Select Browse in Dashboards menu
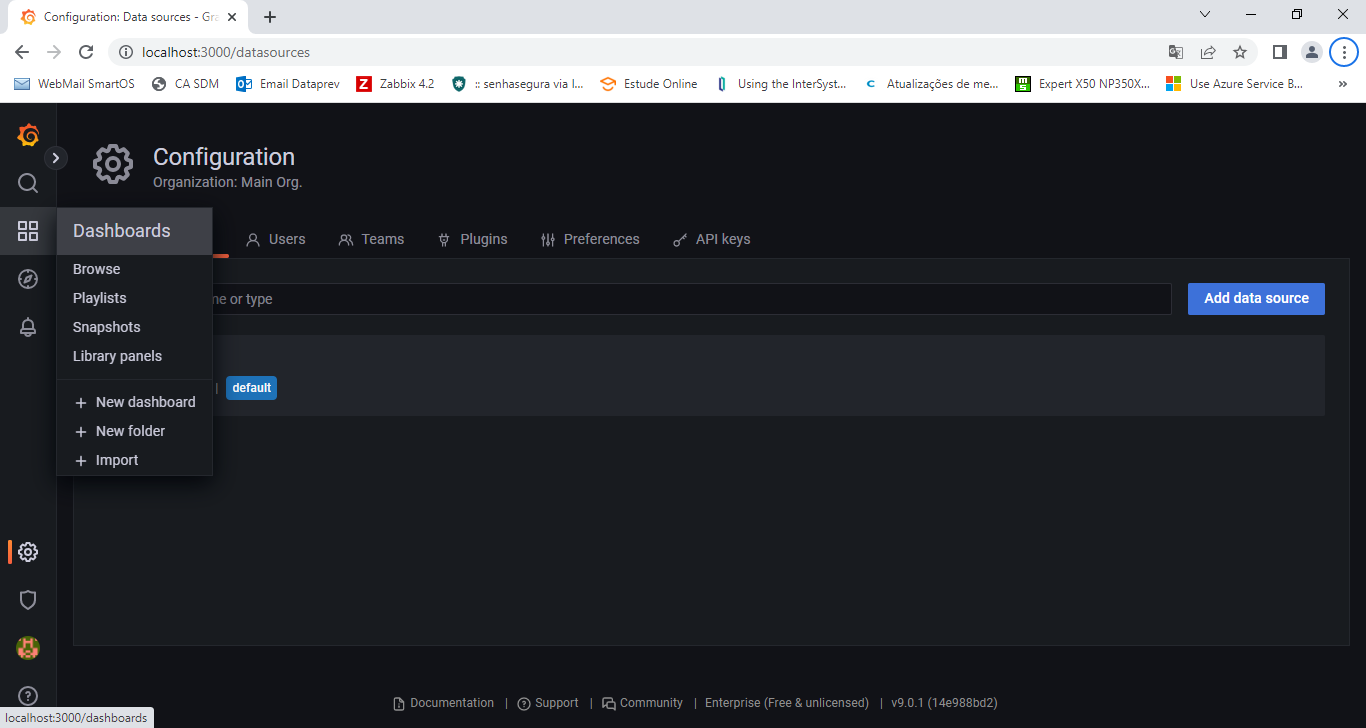1366x728 pixels. [x=96, y=269]
